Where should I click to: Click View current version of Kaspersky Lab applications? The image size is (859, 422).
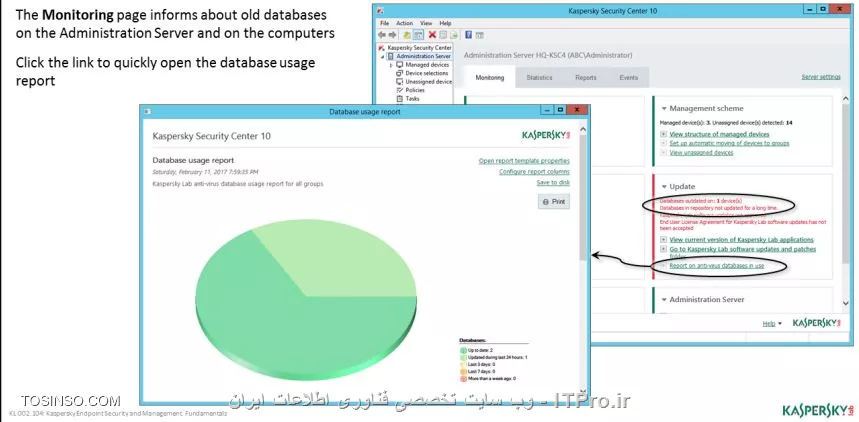point(741,239)
